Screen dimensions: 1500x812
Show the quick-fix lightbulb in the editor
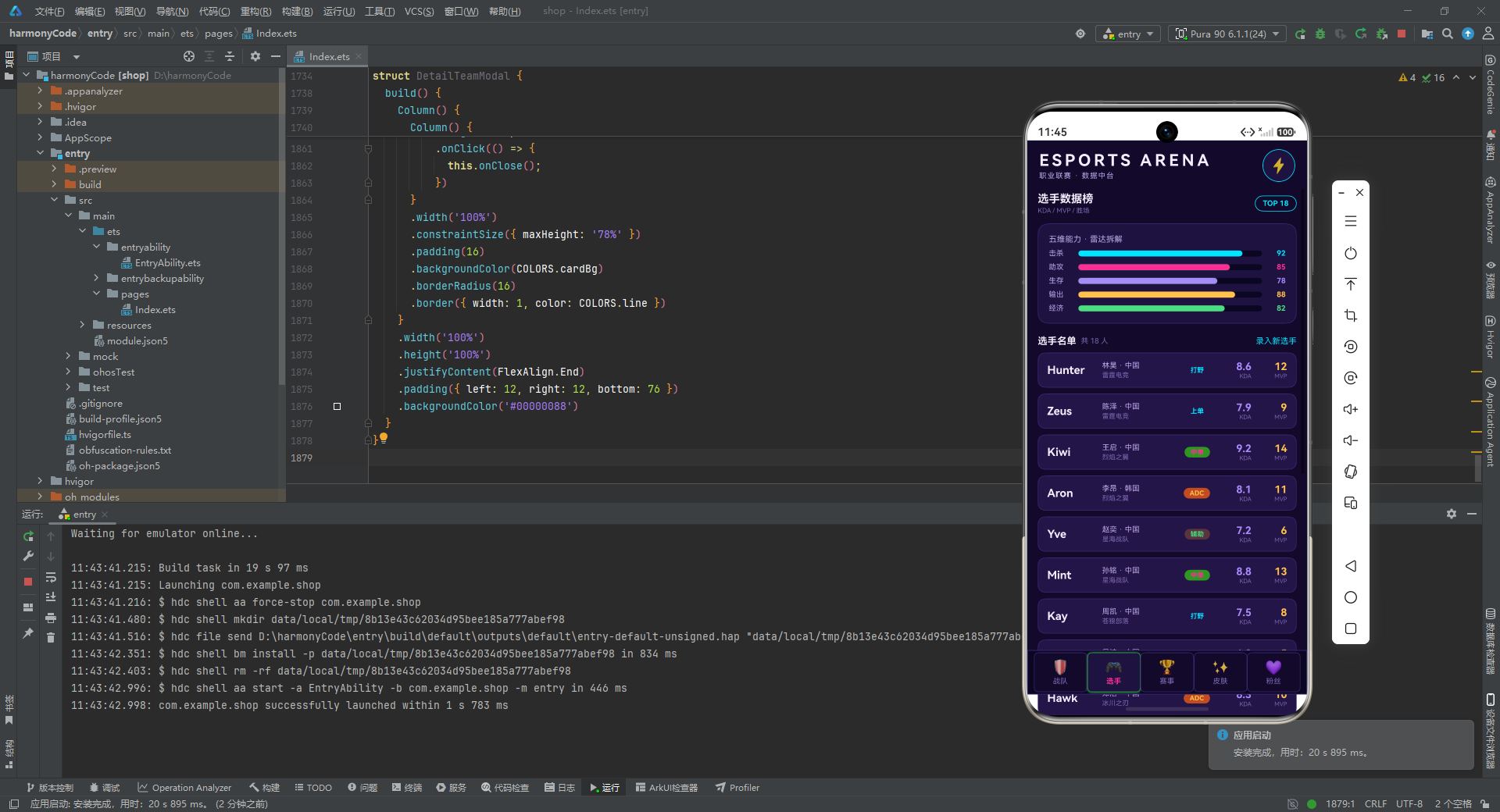coord(384,439)
